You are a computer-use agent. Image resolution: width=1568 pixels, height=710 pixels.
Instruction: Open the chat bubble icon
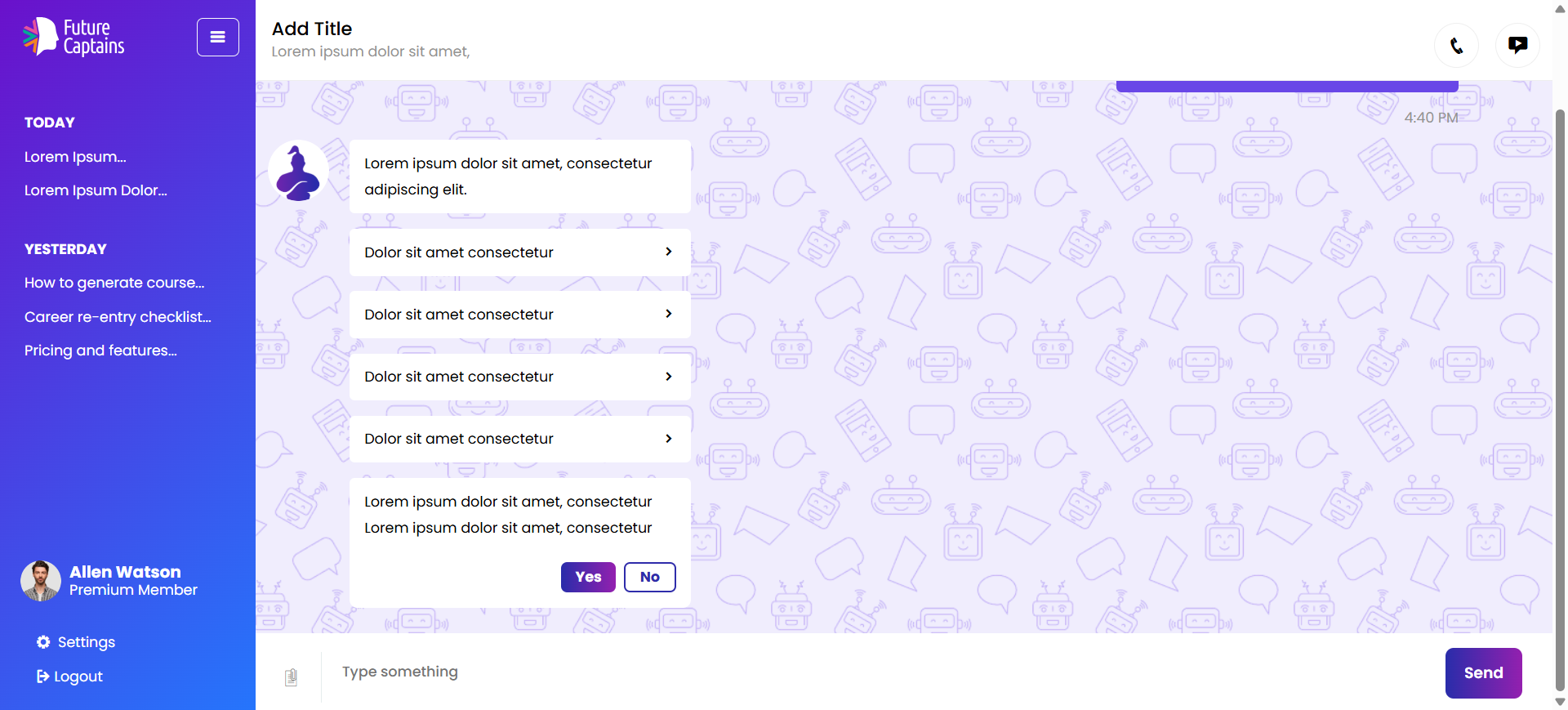1517,46
